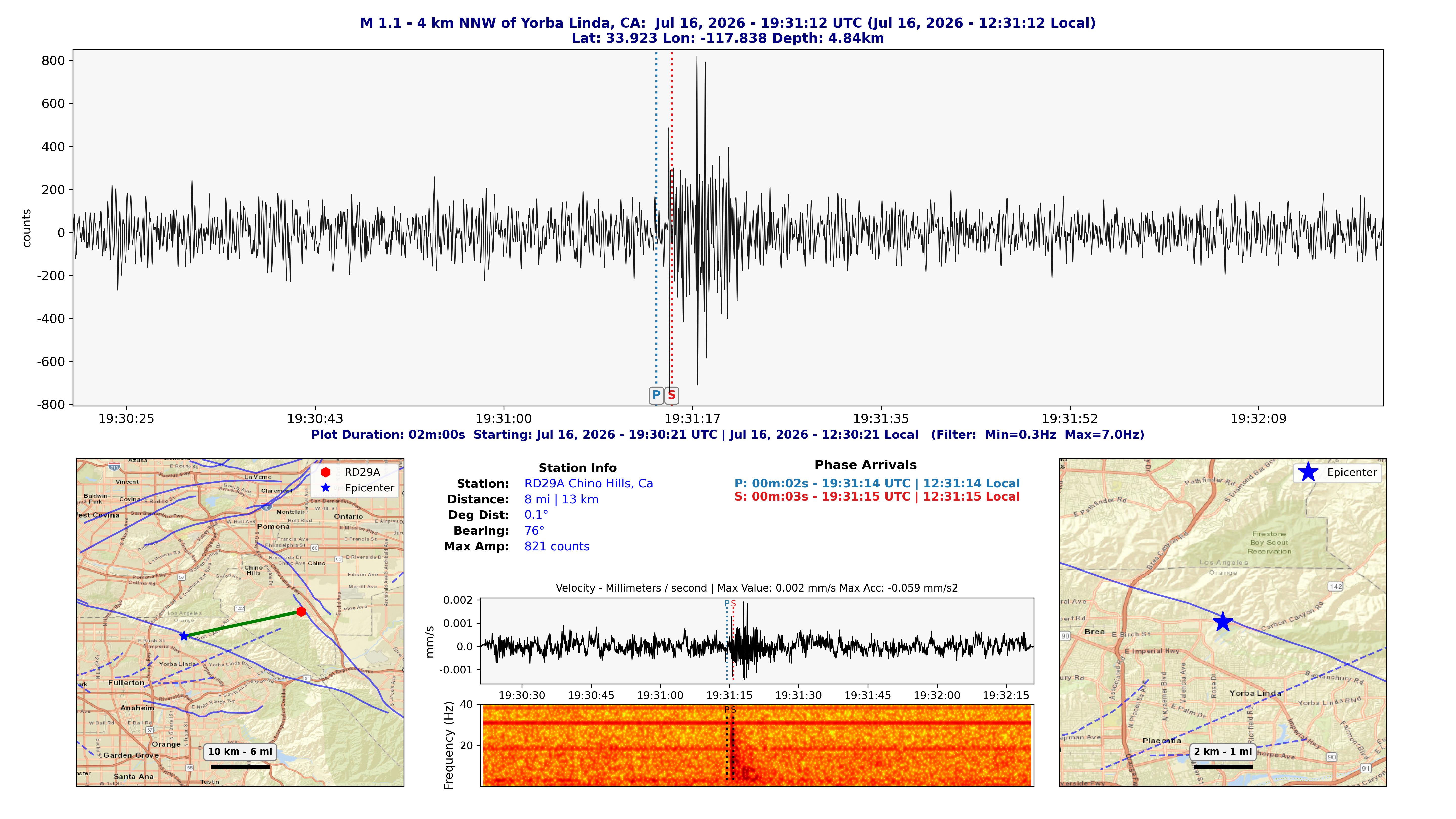Screen dimensions: 1456x819
Task: Click the "-800" tick on the counts axis
Action: click(x=51, y=405)
